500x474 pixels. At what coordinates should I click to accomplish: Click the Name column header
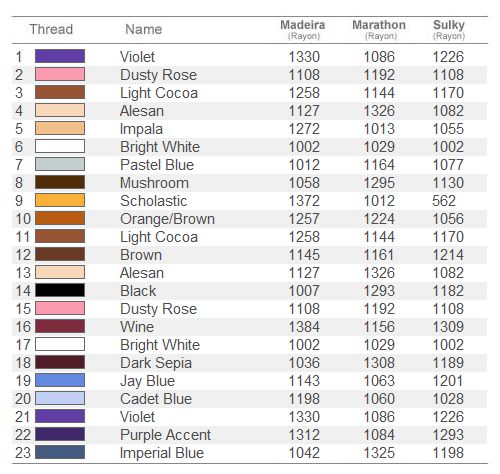144,29
